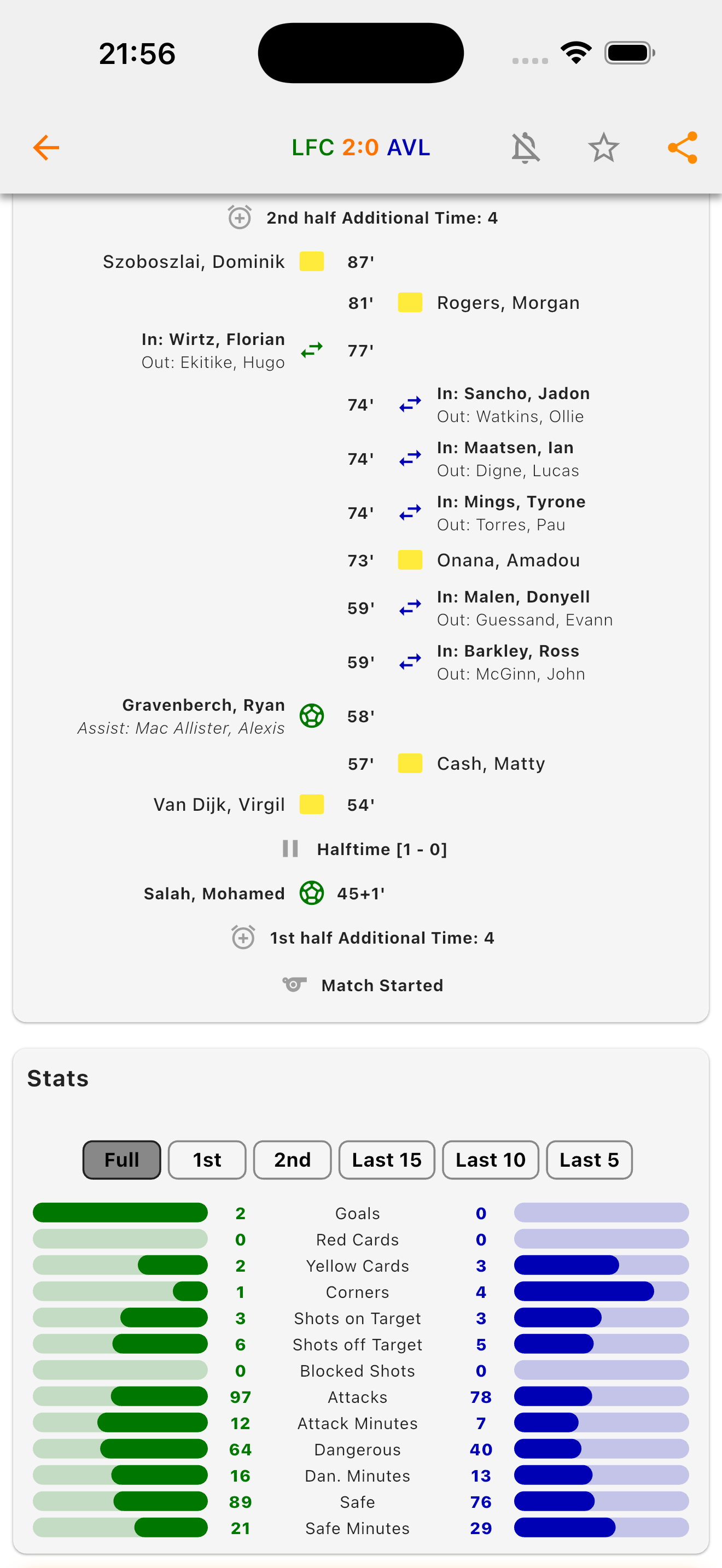Expand Mac Allister assist details
The image size is (722, 1568).
tap(180, 728)
